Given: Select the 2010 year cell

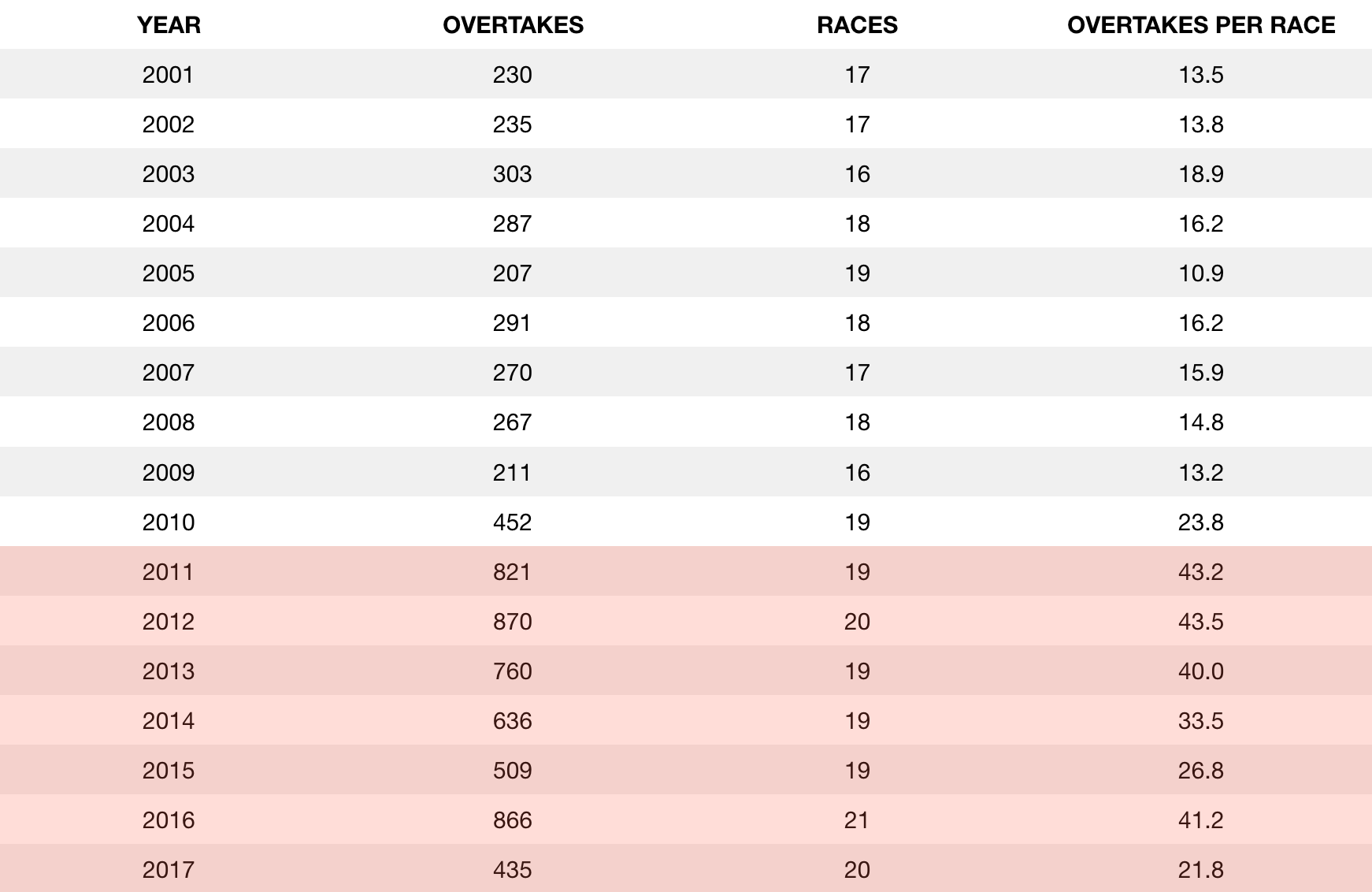Looking at the screenshot, I should tap(168, 522).
